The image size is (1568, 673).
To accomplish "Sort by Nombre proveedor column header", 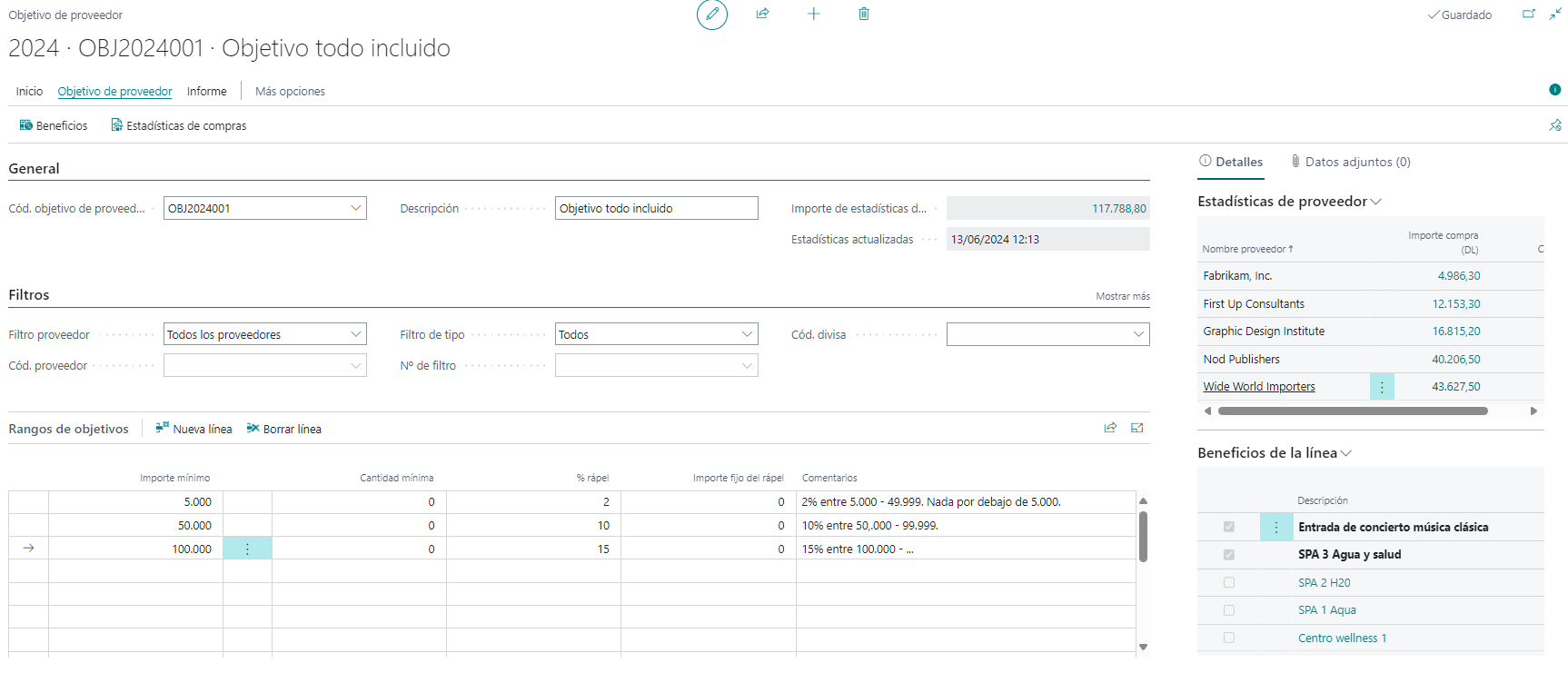I will pos(1247,249).
